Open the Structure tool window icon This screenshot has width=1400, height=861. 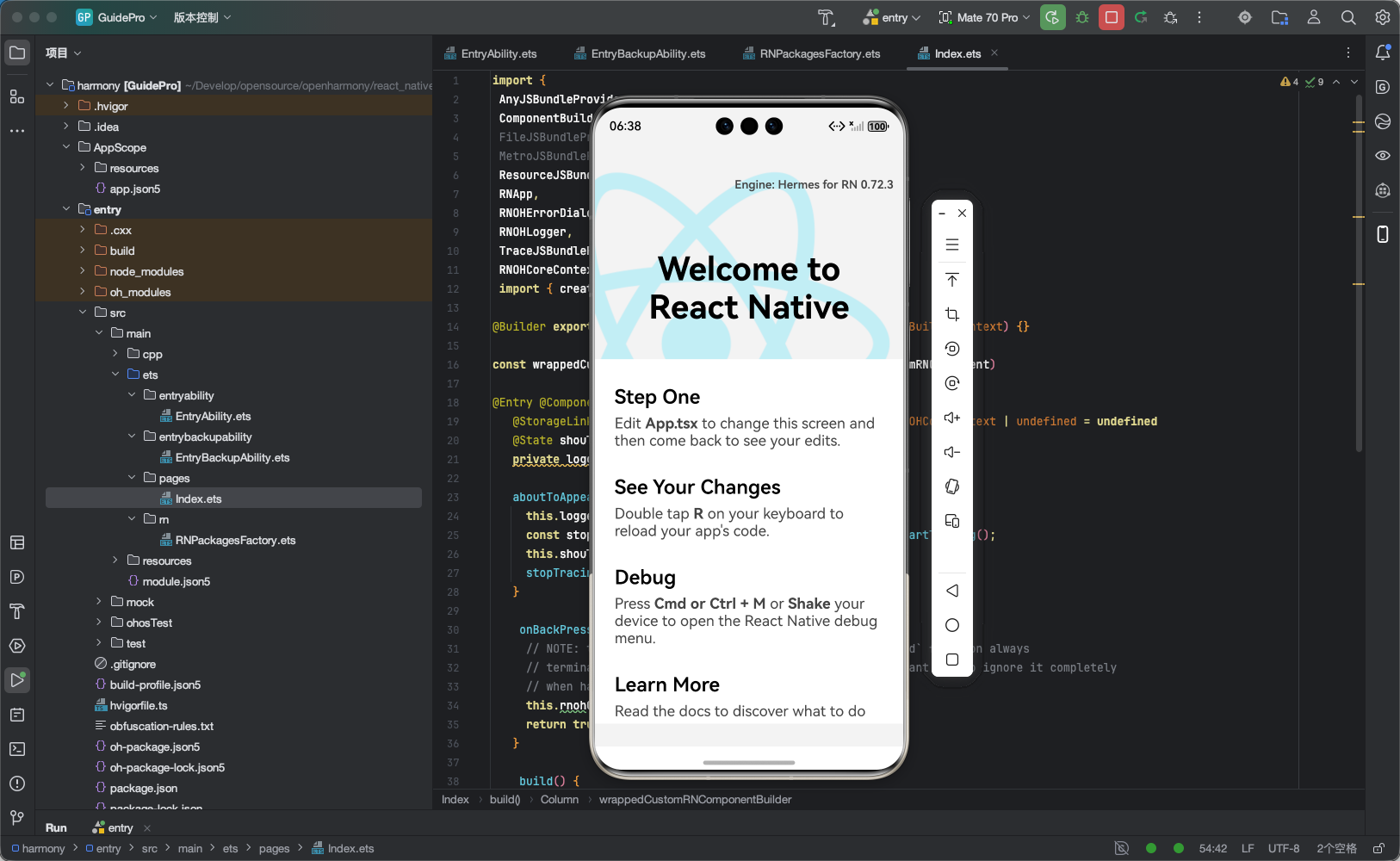17,96
